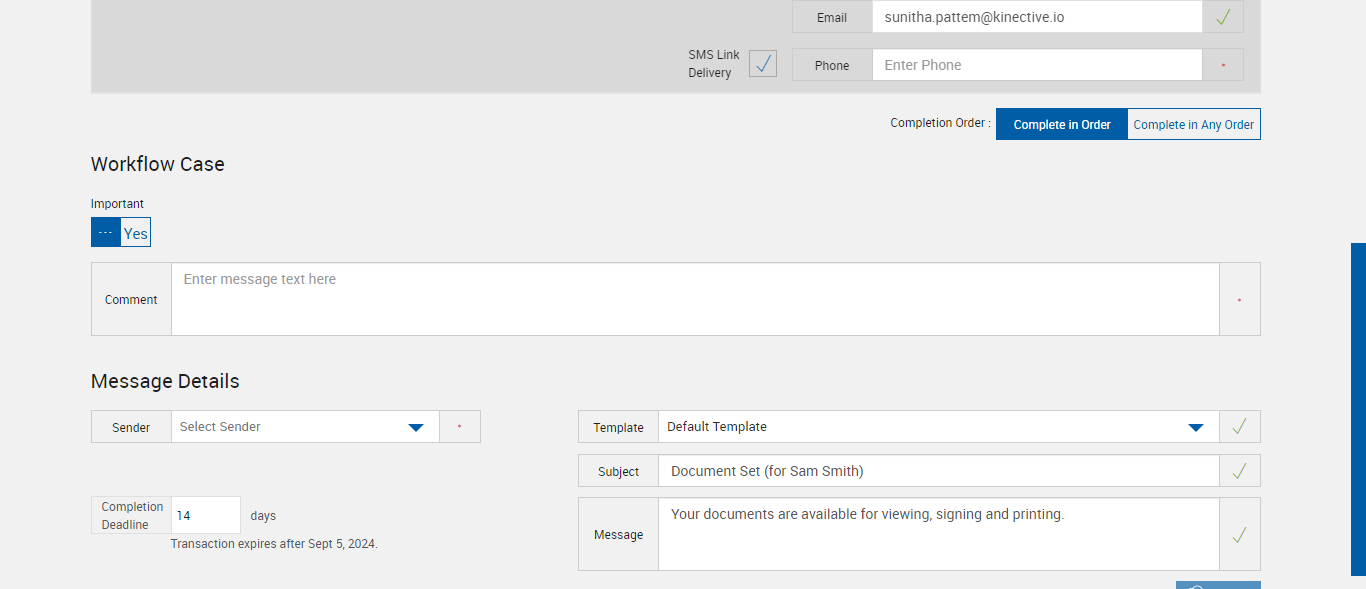
Task: Open the Select Sender dropdown
Action: tap(290, 427)
